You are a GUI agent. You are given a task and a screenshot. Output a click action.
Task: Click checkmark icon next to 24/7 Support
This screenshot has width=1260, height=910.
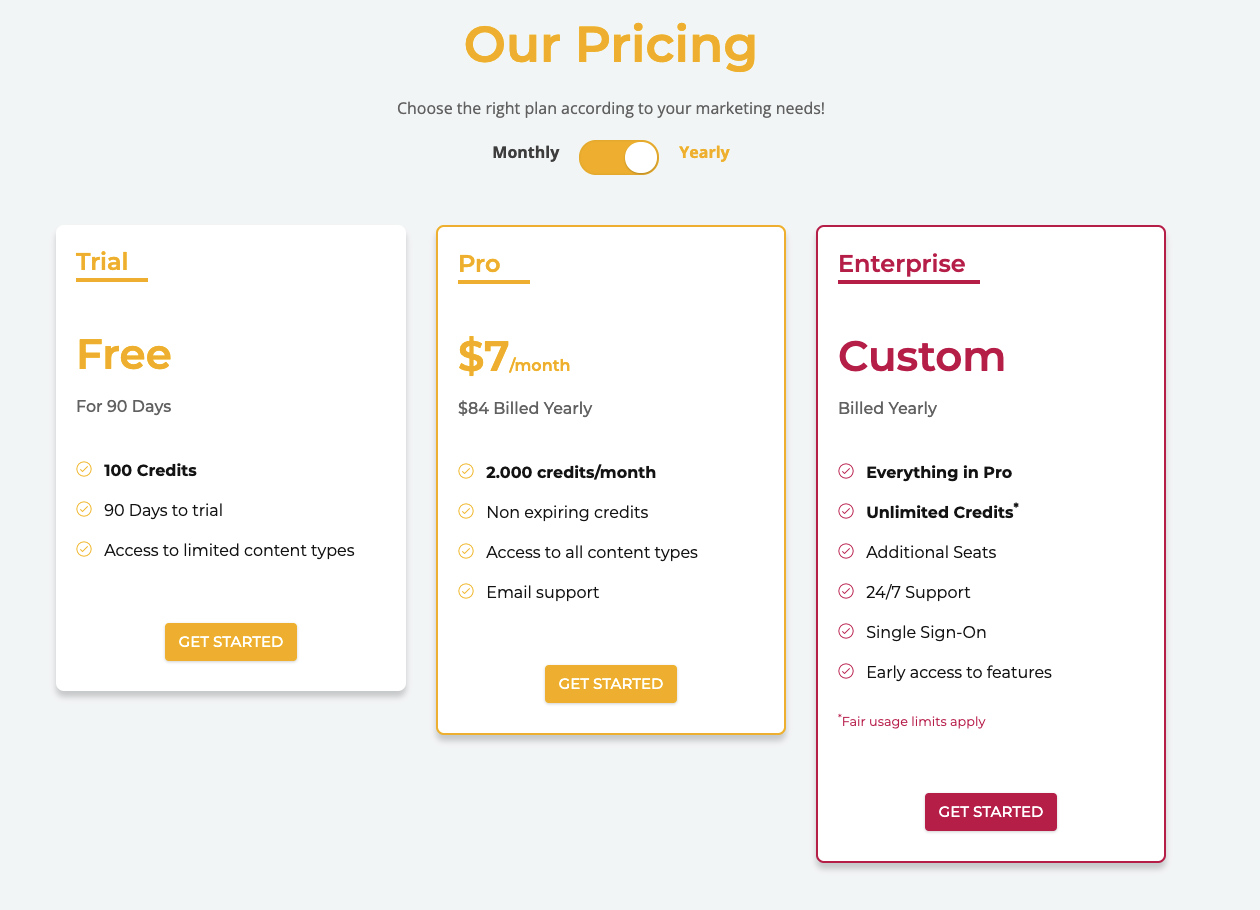(x=846, y=592)
